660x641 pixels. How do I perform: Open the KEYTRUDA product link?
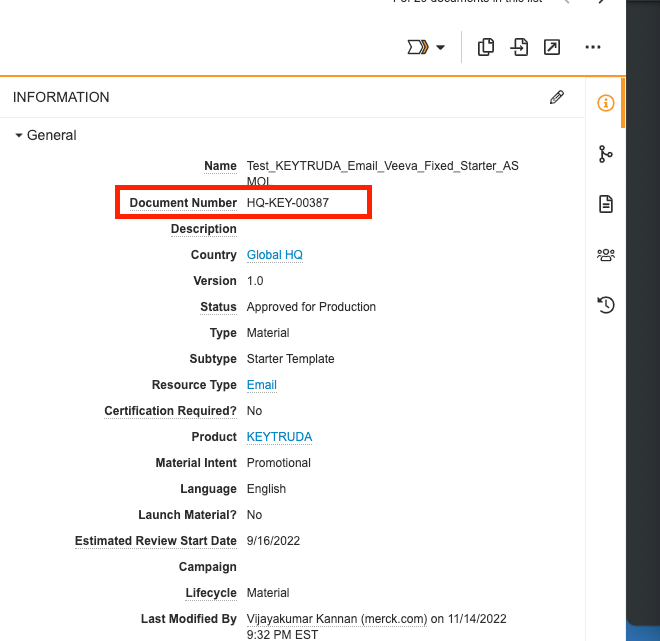(279, 437)
